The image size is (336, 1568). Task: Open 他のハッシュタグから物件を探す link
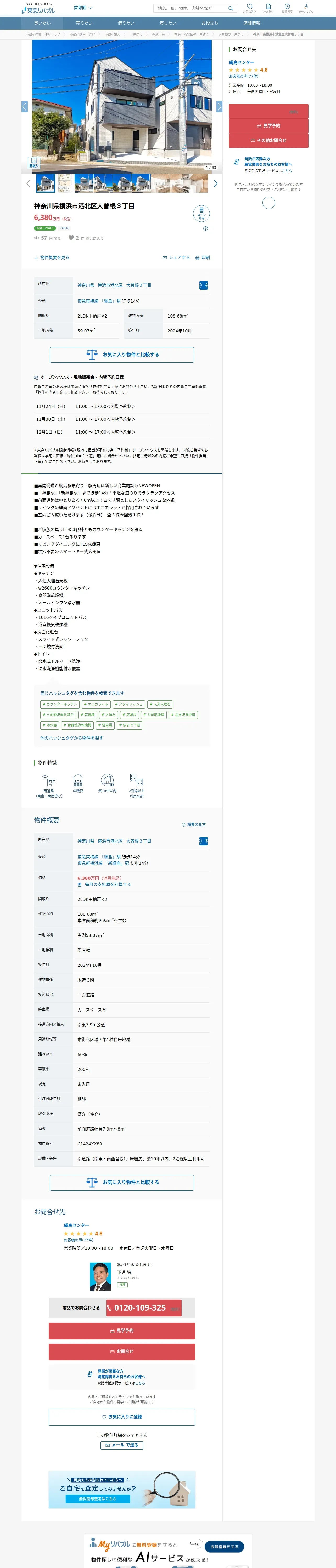[71, 738]
